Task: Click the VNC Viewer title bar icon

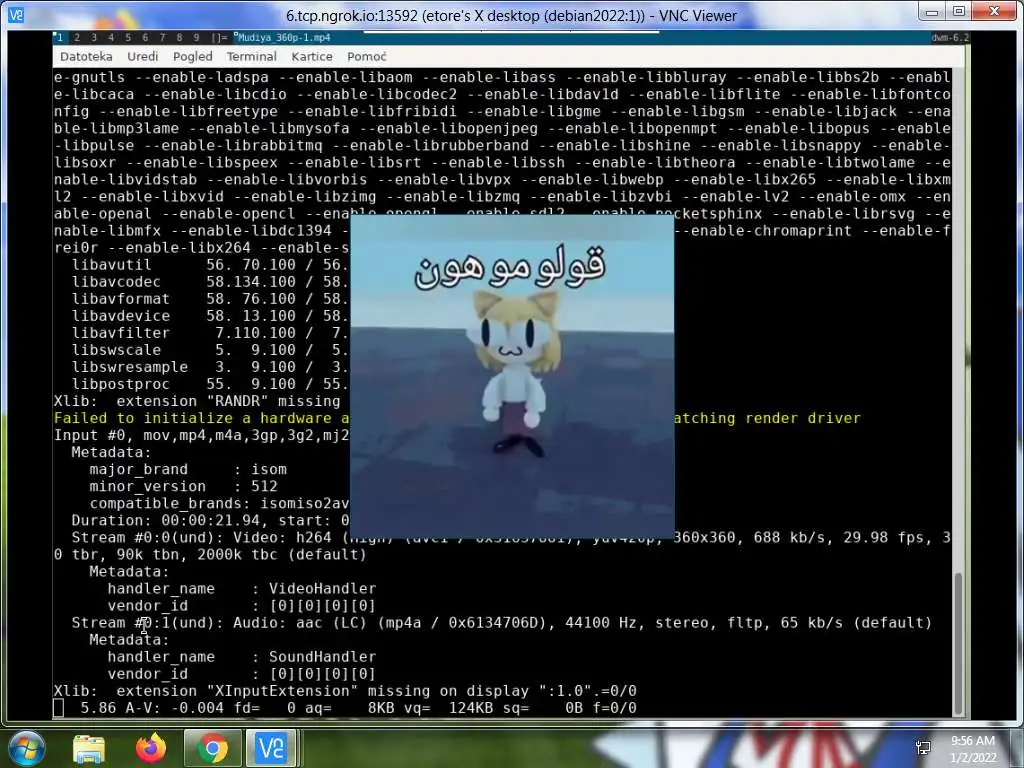Action: tap(16, 14)
